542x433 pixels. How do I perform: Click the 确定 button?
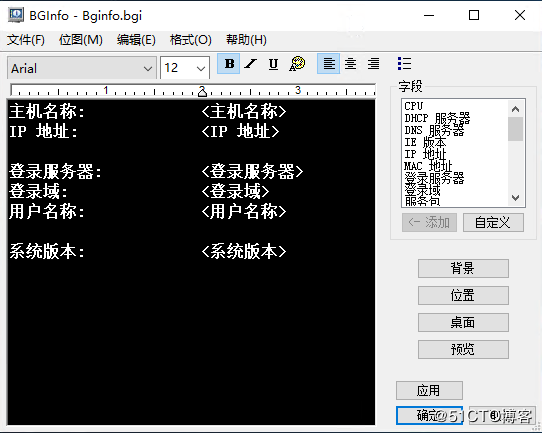coord(429,415)
